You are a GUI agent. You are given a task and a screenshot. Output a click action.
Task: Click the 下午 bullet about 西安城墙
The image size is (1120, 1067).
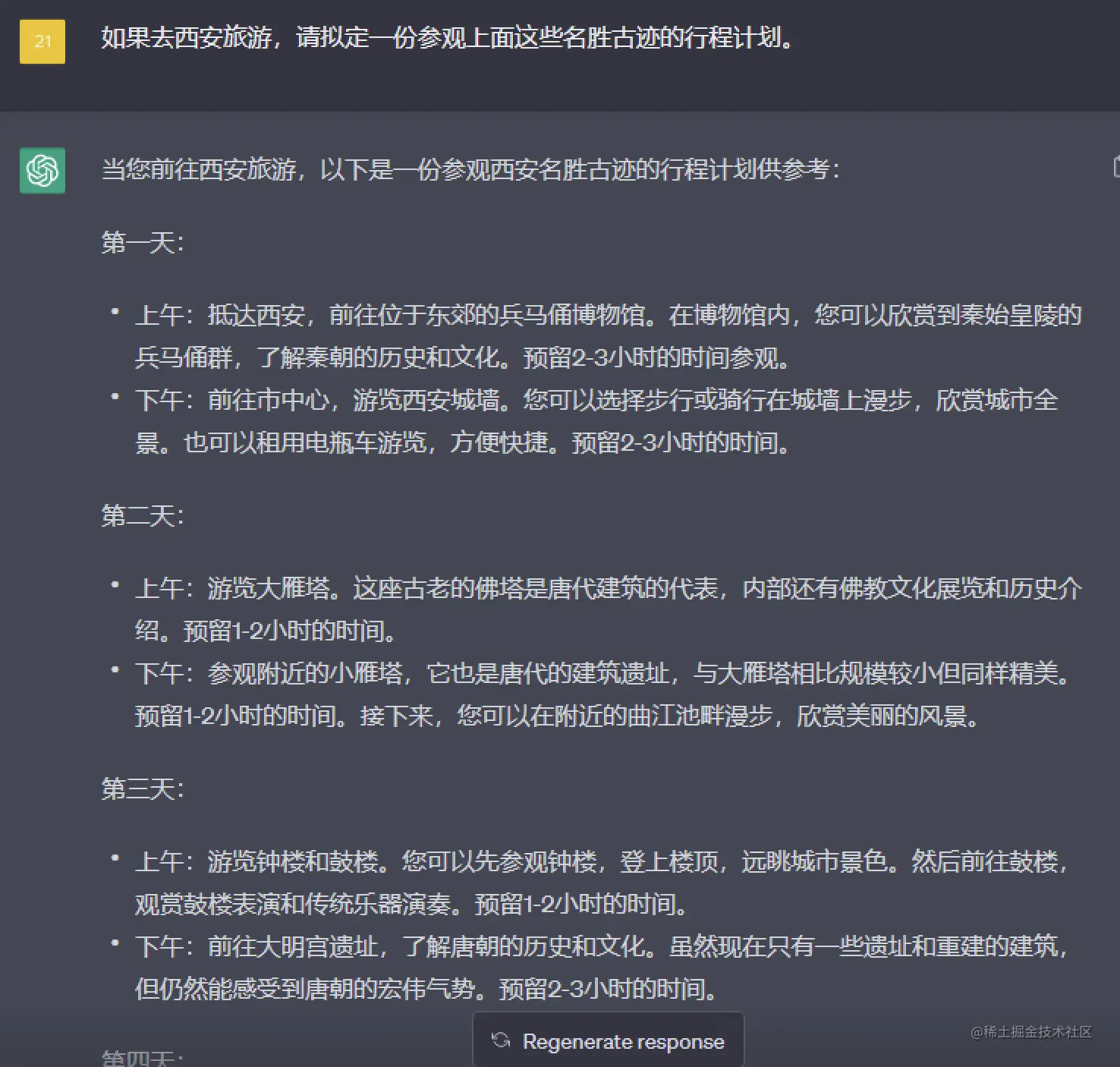596,421
